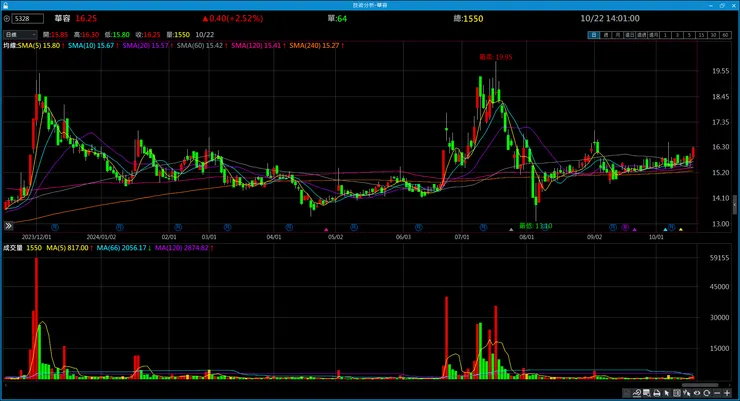Click the SMA(5) 15.80 indicator label
The width and height of the screenshot is (740, 401).
click(41, 46)
